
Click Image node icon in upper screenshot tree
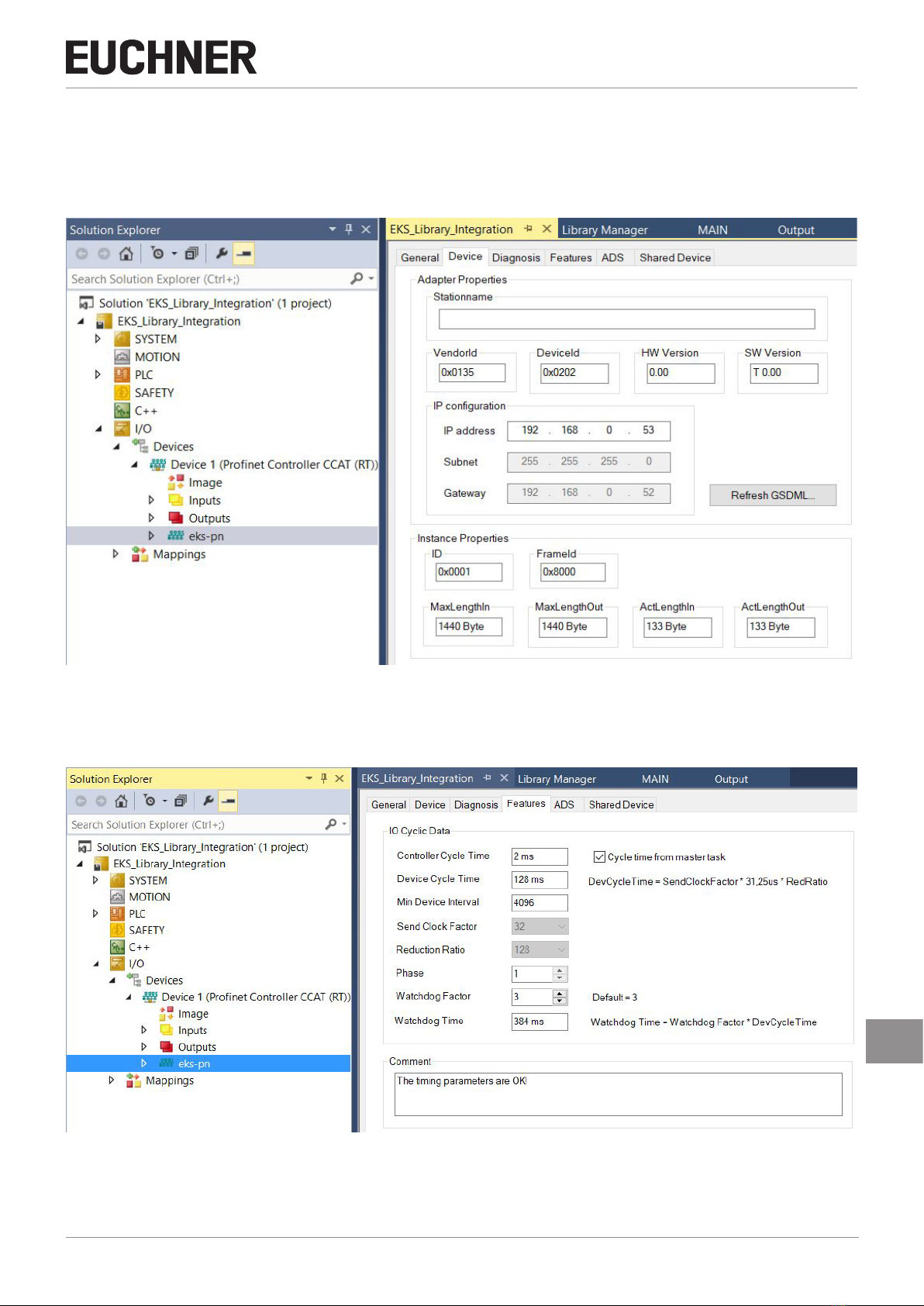pos(176,482)
